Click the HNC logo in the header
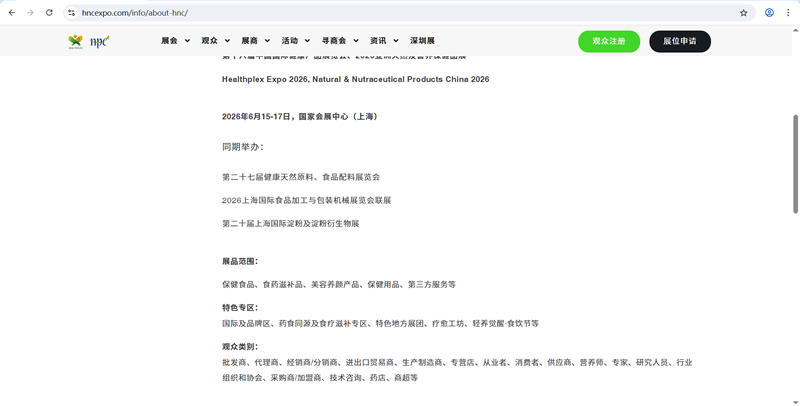This screenshot has width=800, height=406. tap(100, 41)
